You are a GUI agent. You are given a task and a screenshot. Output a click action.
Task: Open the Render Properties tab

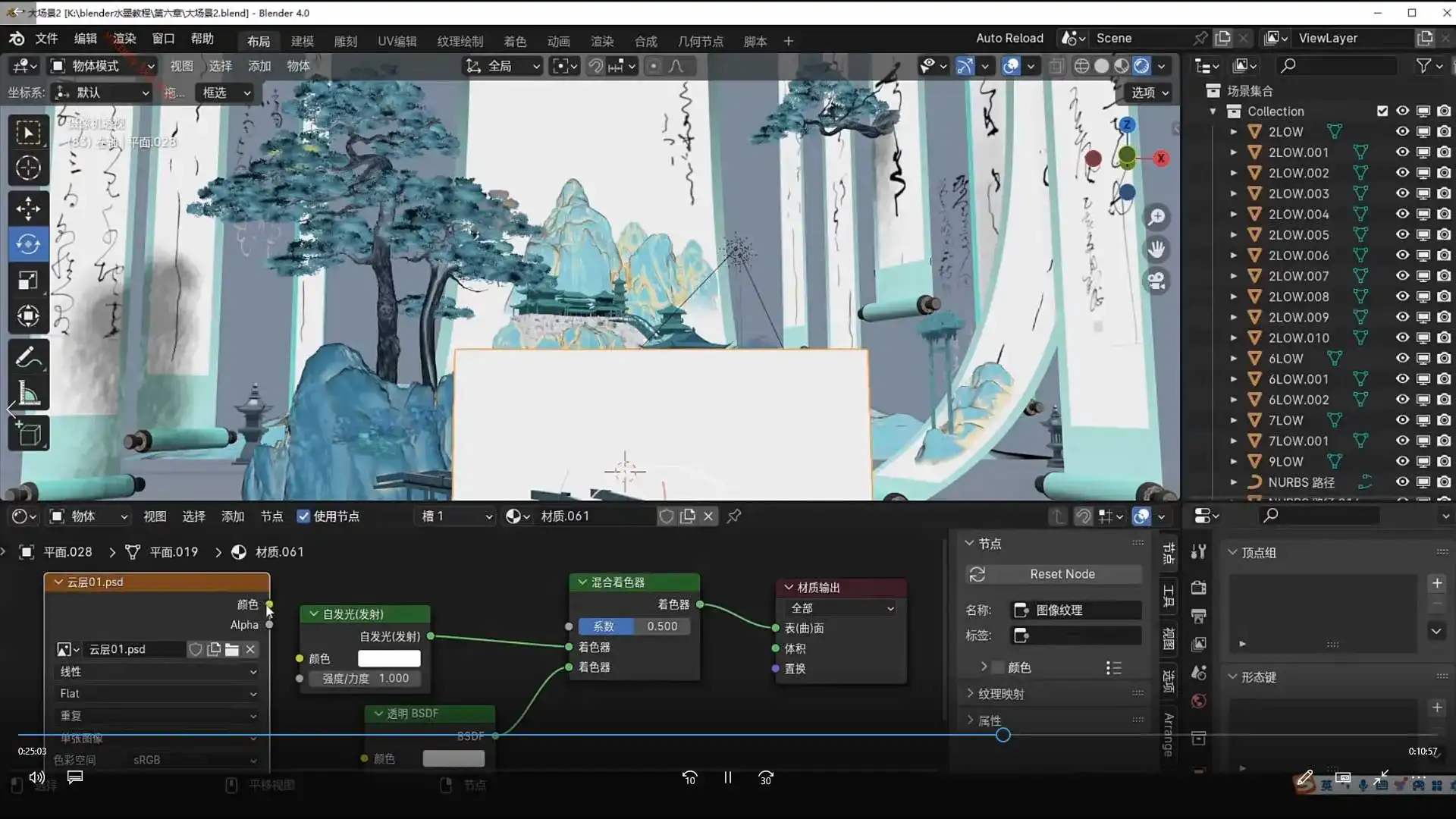(x=1198, y=588)
